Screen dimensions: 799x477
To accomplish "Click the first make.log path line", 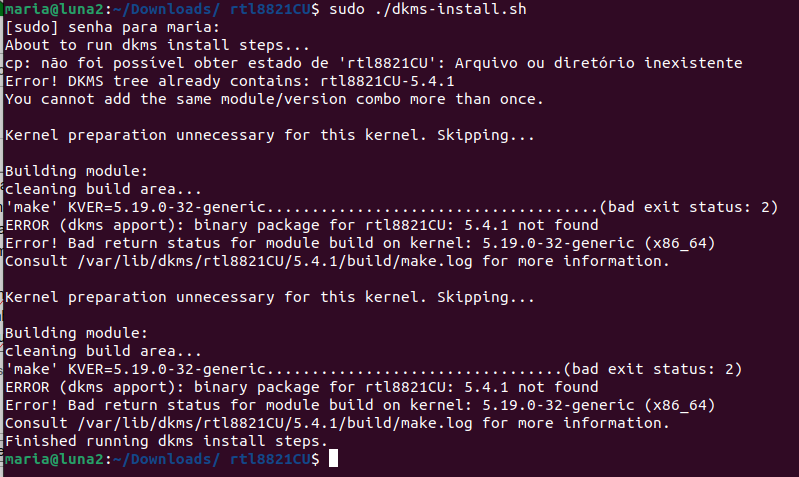I will (337, 261).
